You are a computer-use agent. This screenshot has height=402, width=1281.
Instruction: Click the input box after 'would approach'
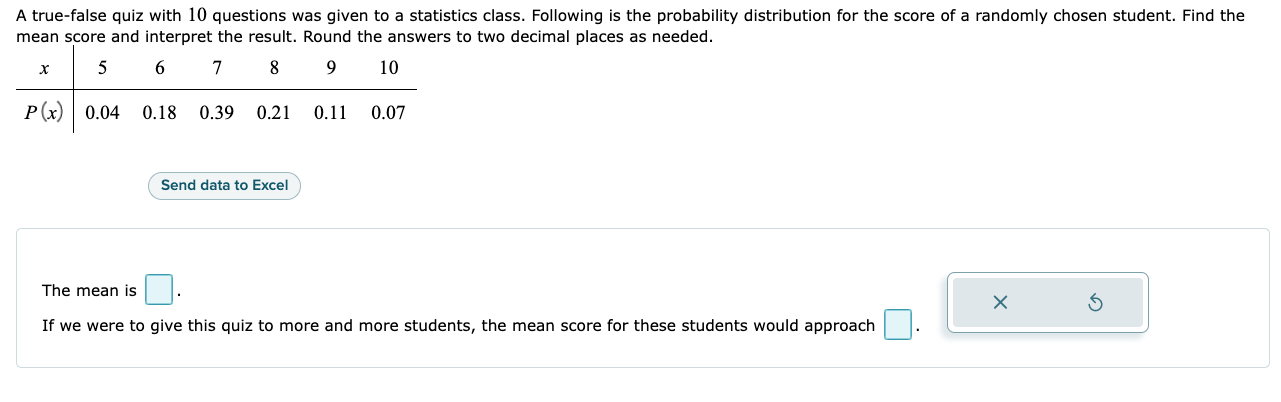coord(897,325)
